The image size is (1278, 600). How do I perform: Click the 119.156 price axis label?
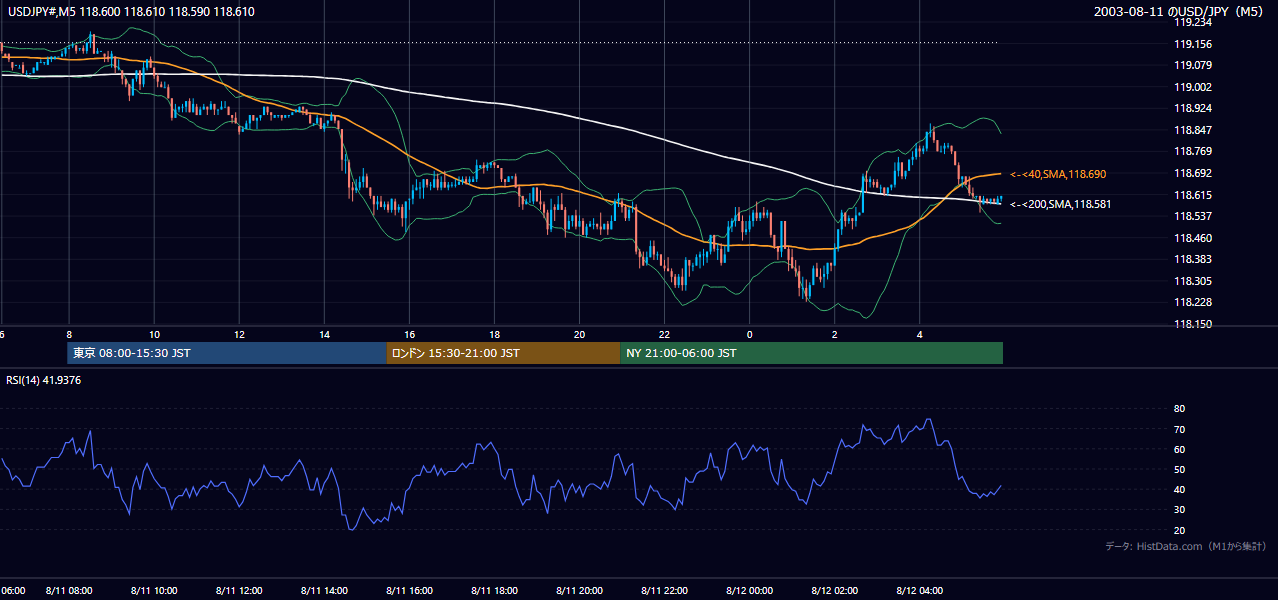[1193, 44]
